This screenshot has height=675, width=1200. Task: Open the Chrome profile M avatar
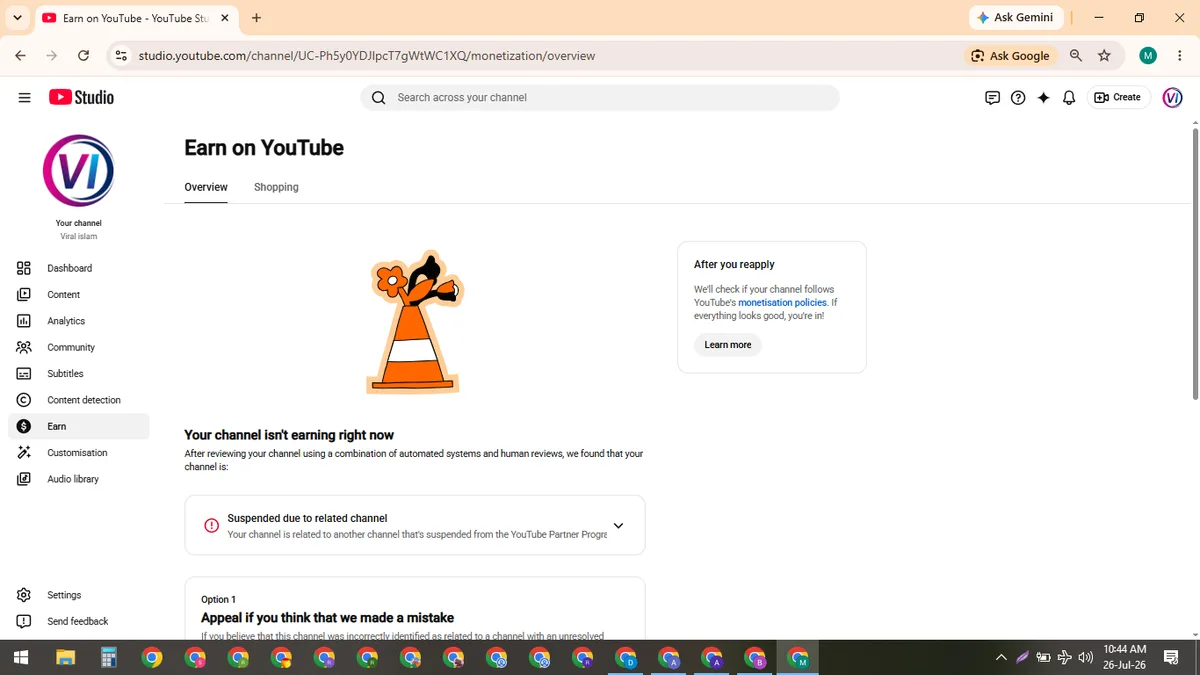point(1148,56)
